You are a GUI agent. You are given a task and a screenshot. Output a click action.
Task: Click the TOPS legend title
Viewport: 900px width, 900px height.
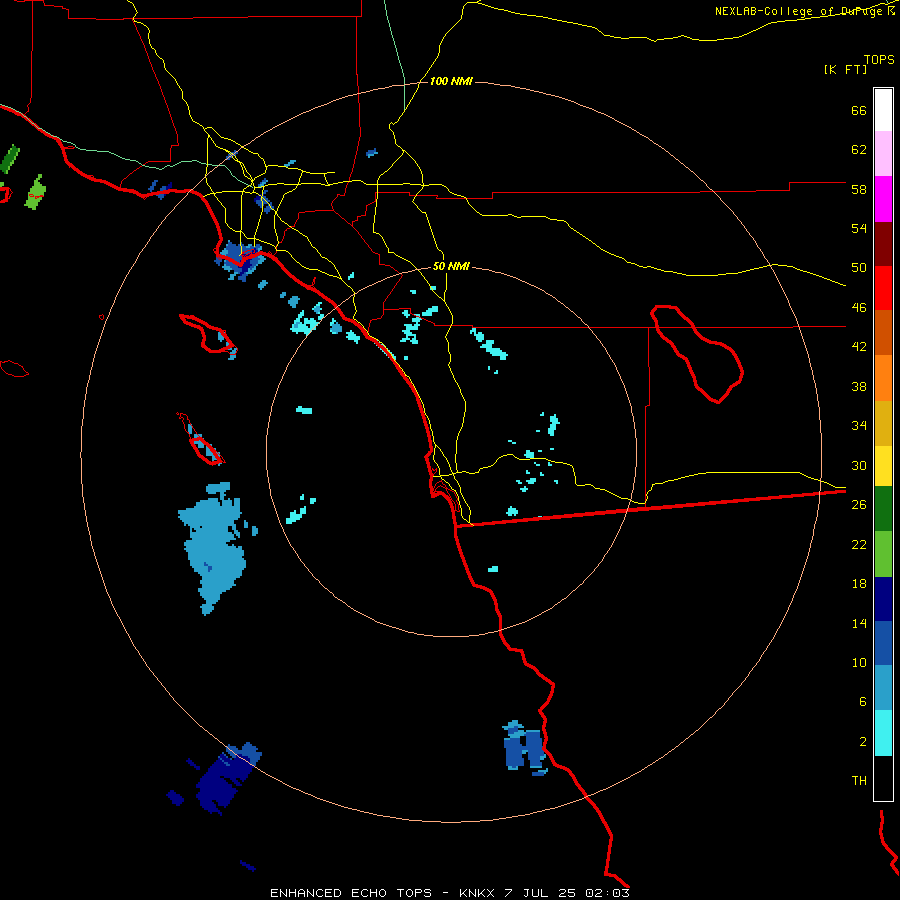tap(879, 59)
